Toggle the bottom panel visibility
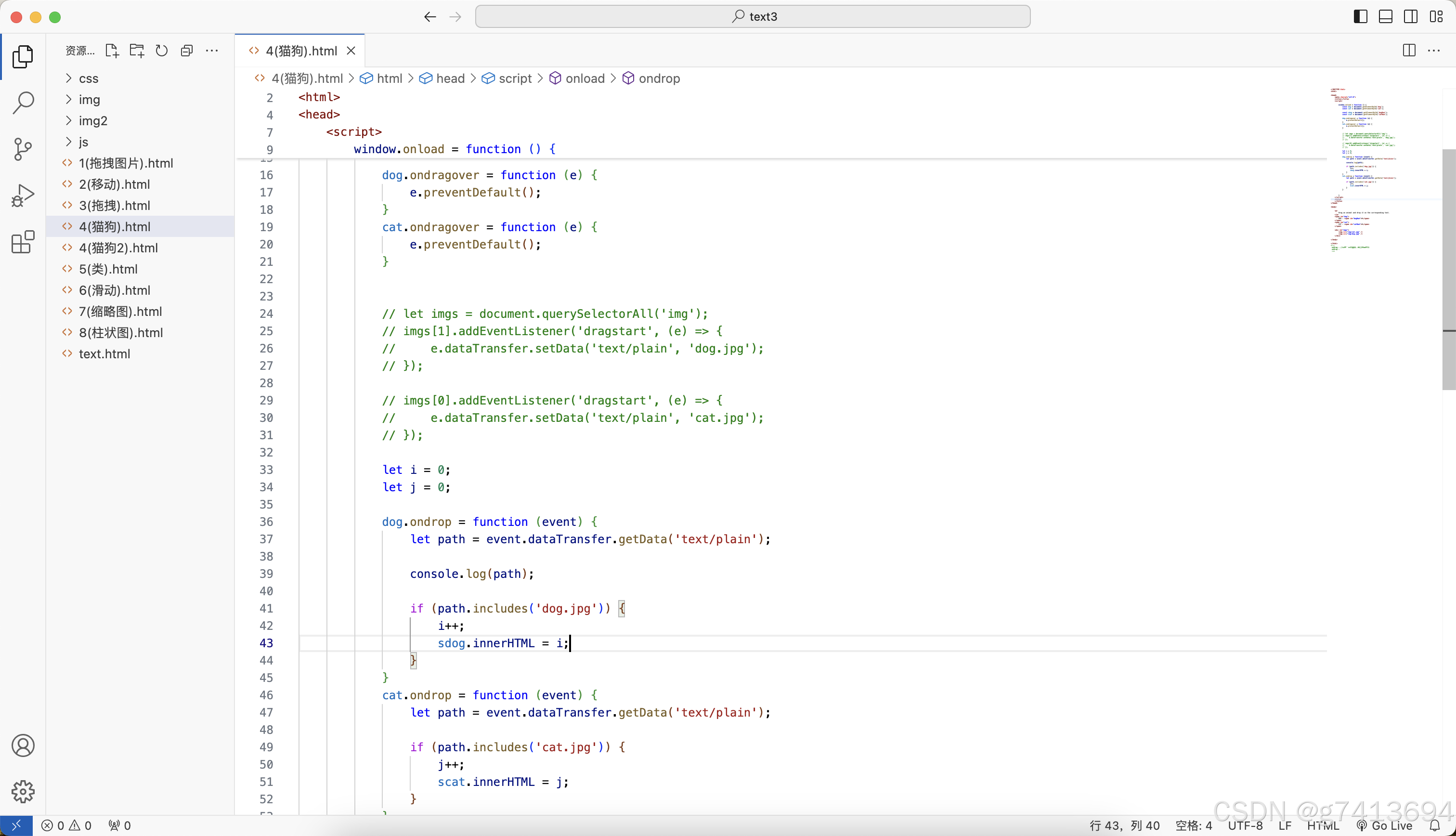The image size is (1456, 836). click(x=1385, y=17)
